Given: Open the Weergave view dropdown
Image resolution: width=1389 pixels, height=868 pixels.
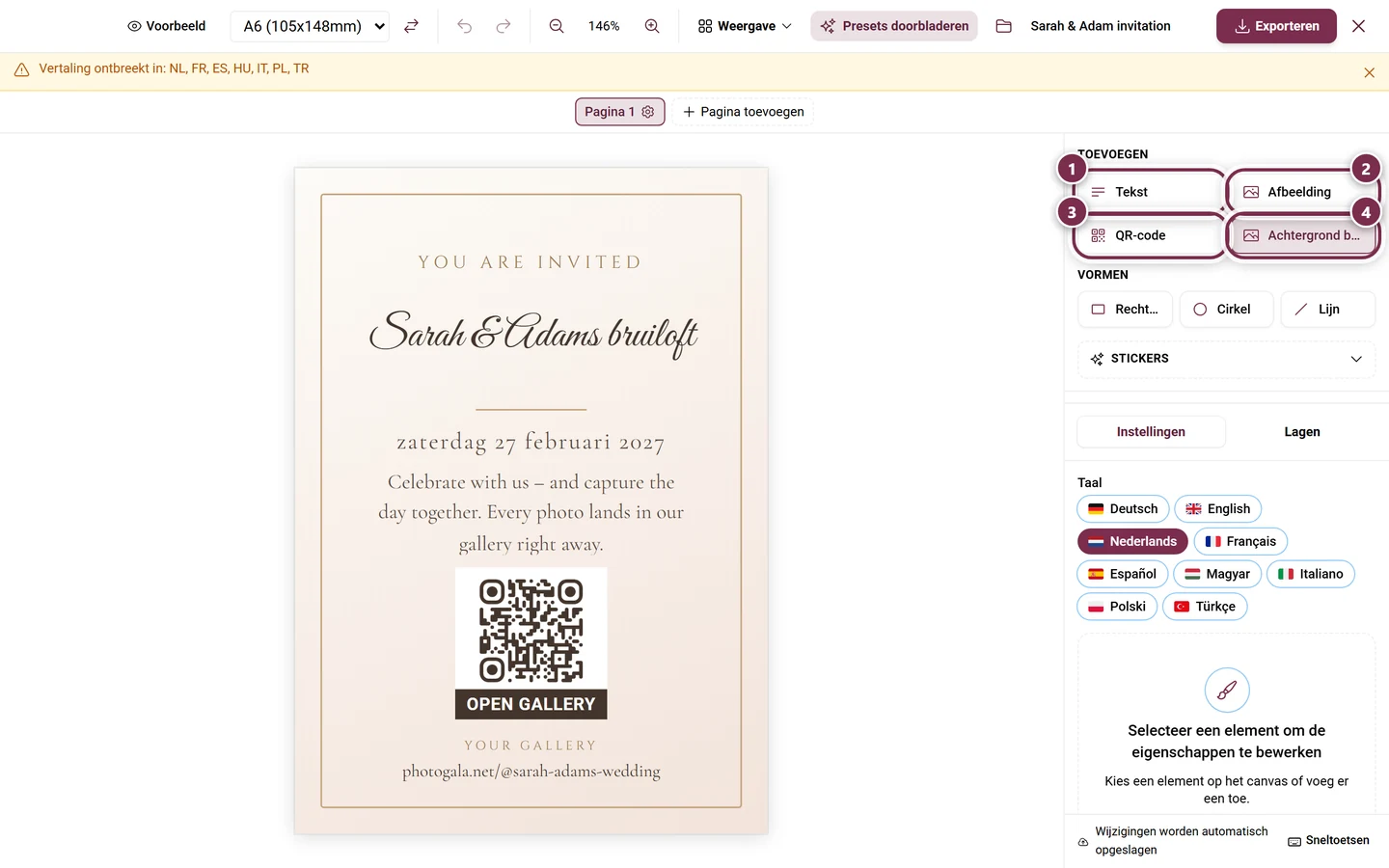Looking at the screenshot, I should pyautogui.click(x=745, y=26).
